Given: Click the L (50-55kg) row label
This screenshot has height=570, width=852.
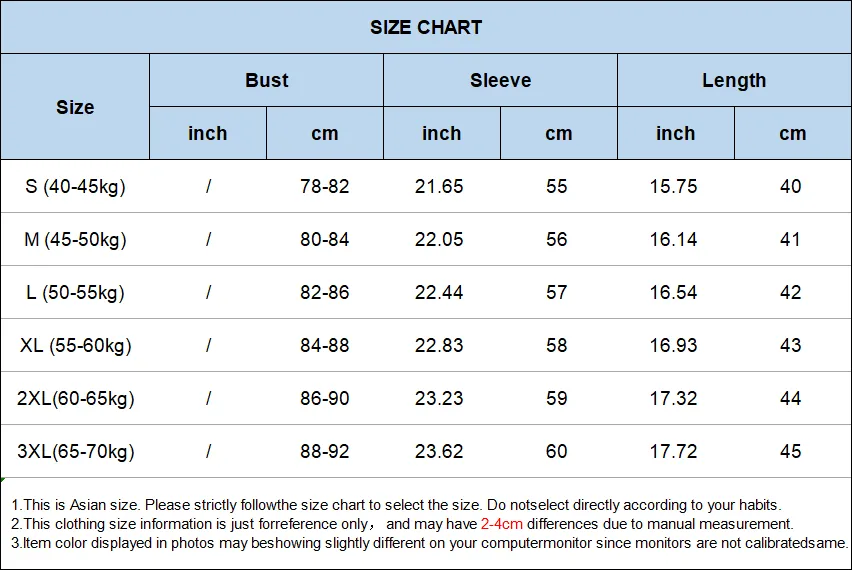Looking at the screenshot, I should point(75,292).
